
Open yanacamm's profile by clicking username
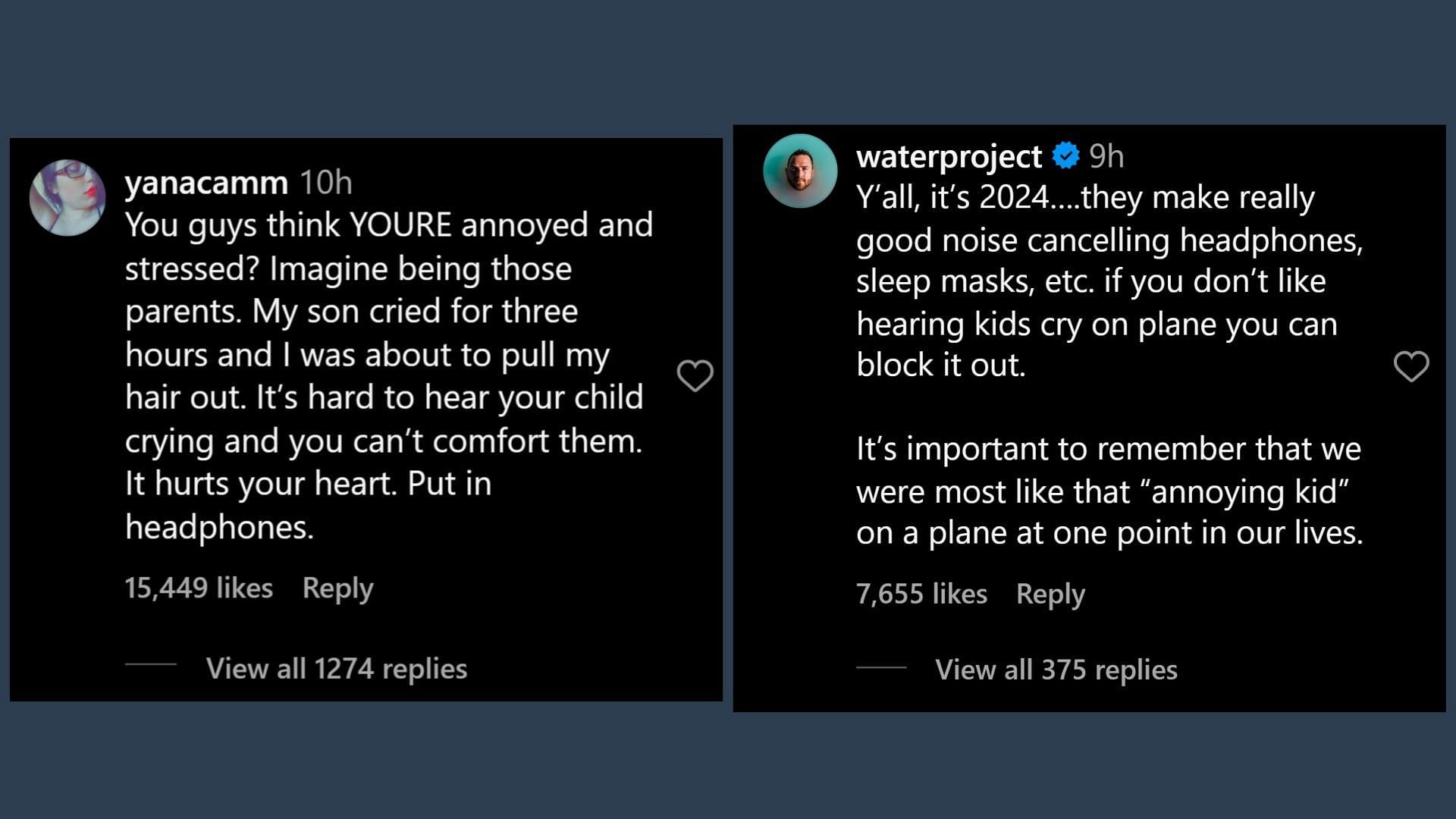(200, 180)
